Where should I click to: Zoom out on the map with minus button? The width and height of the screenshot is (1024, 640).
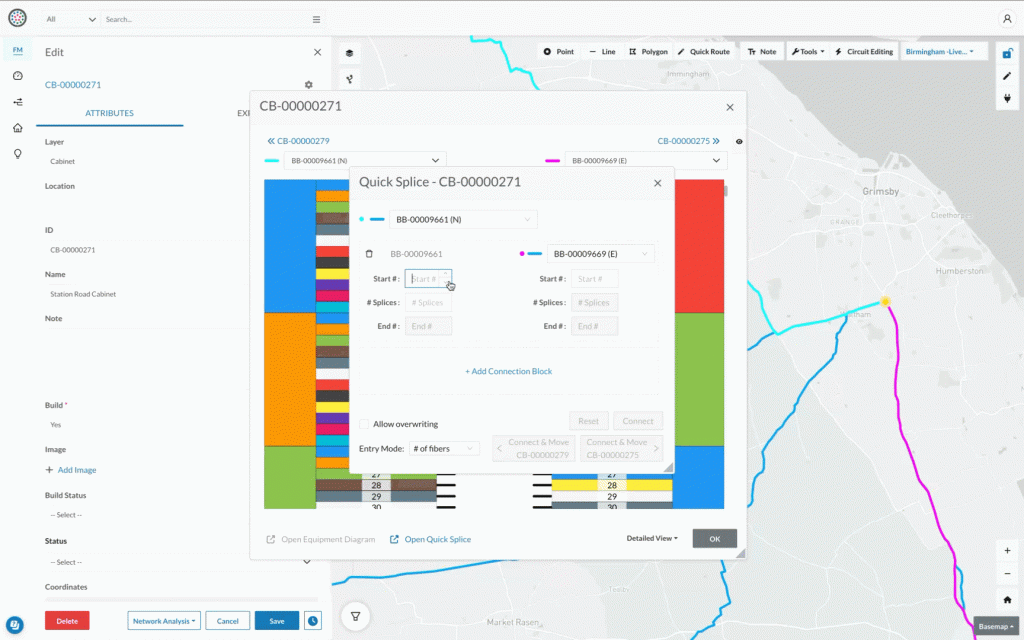tap(1007, 574)
